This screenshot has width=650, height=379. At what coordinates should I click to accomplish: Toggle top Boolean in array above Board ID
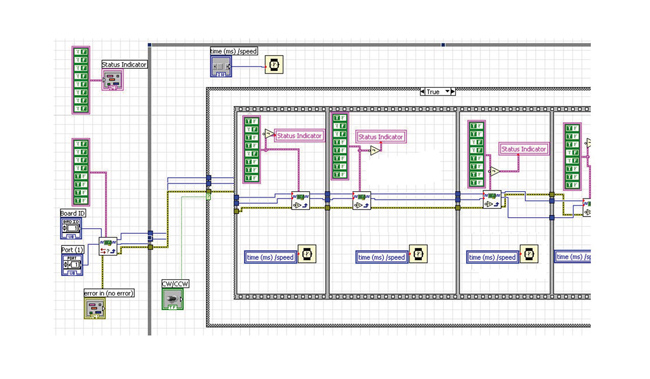[x=81, y=144]
